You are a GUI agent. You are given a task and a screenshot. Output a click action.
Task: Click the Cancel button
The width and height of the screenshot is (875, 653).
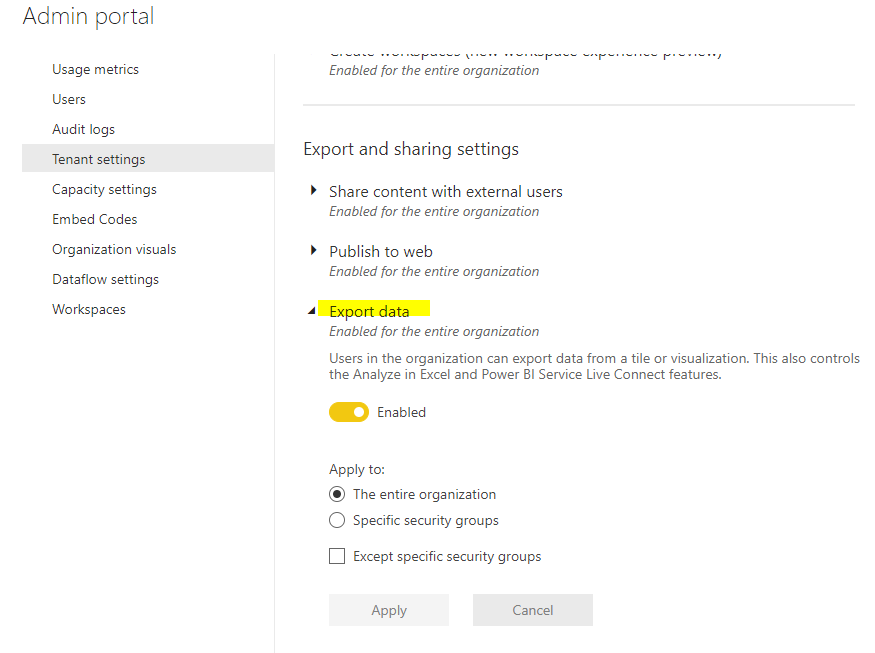[533, 610]
